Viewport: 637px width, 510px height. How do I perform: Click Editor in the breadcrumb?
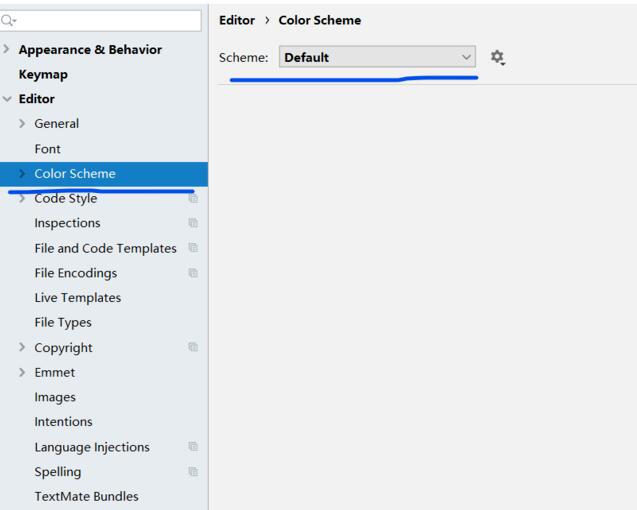click(237, 20)
